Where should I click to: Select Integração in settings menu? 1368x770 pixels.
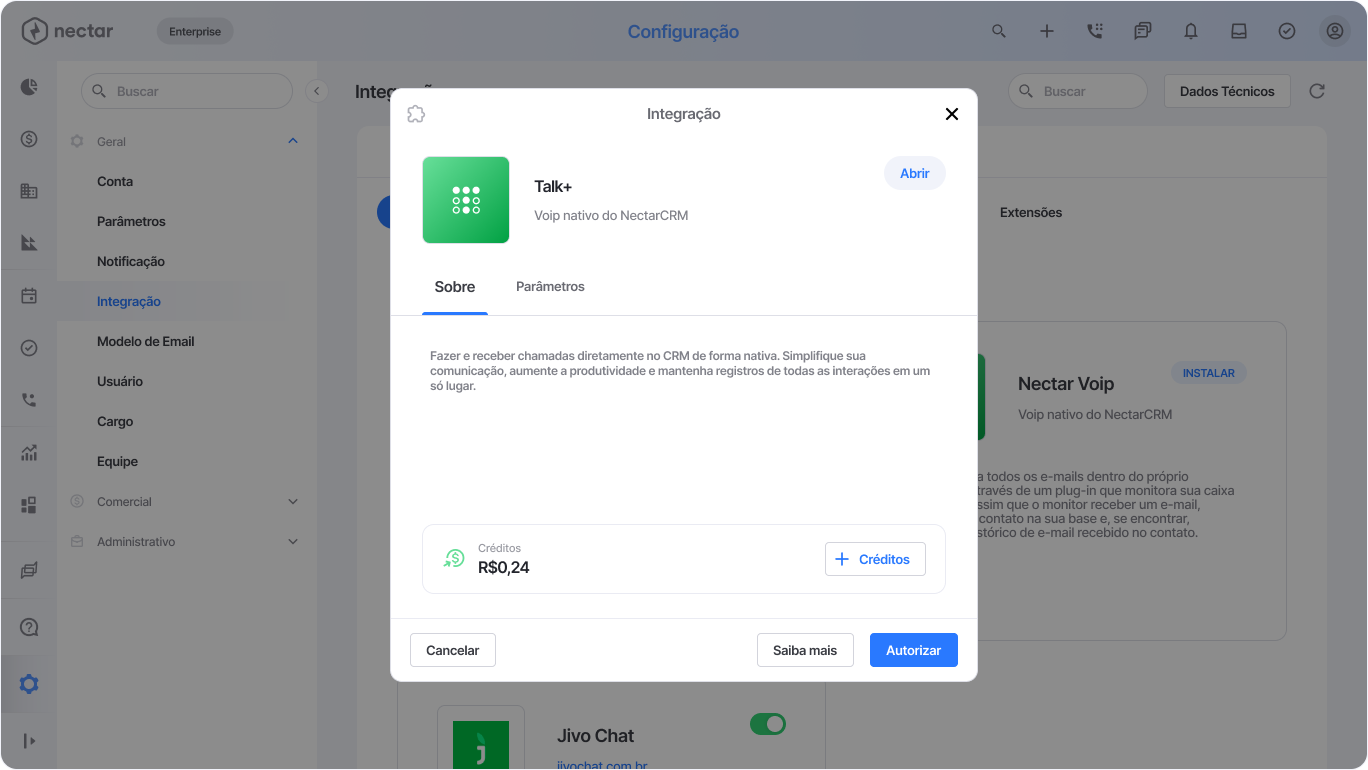129,301
